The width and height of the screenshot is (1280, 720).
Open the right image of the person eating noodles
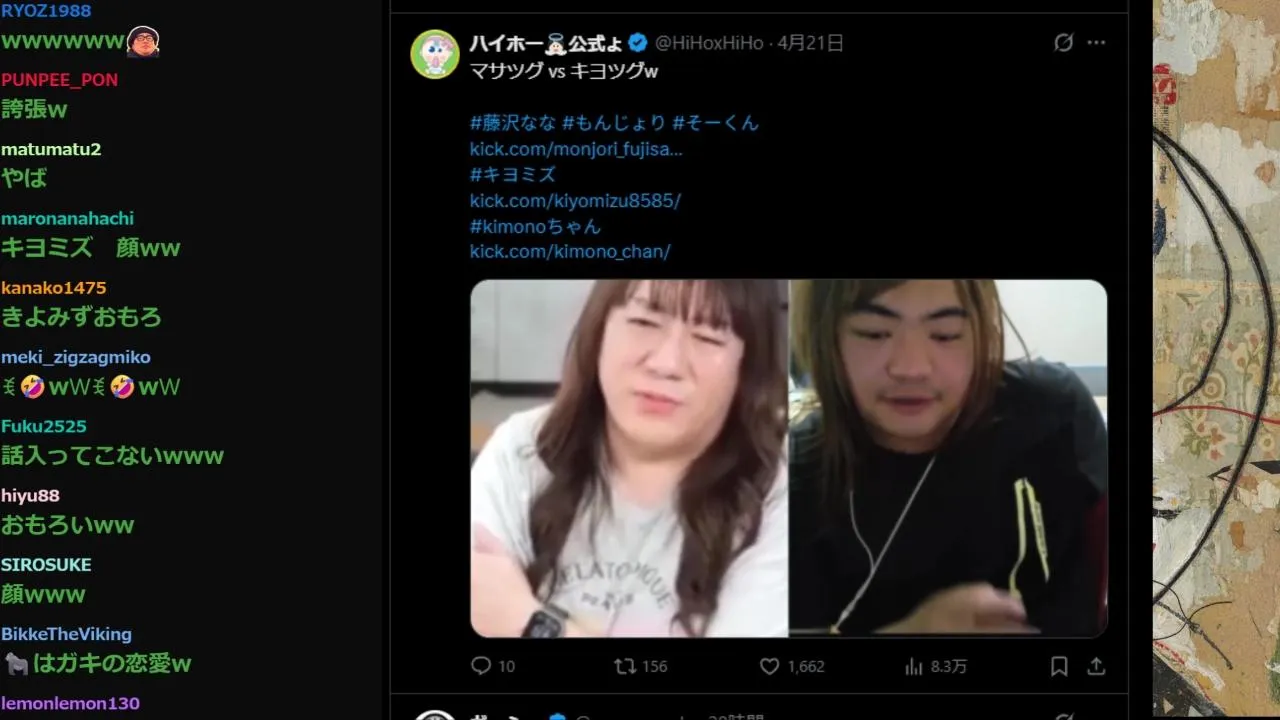point(949,458)
